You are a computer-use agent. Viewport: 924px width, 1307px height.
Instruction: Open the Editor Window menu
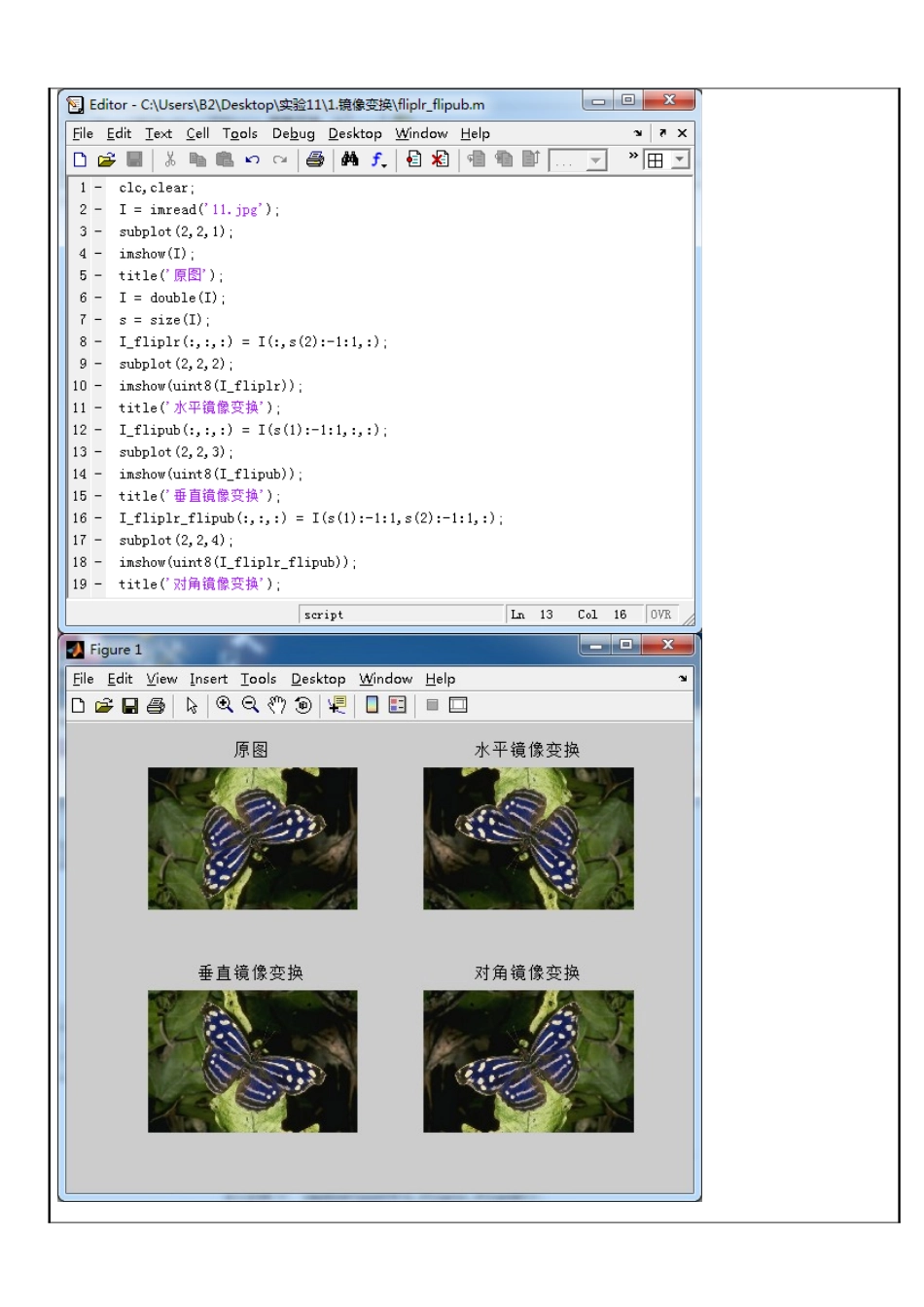[421, 134]
